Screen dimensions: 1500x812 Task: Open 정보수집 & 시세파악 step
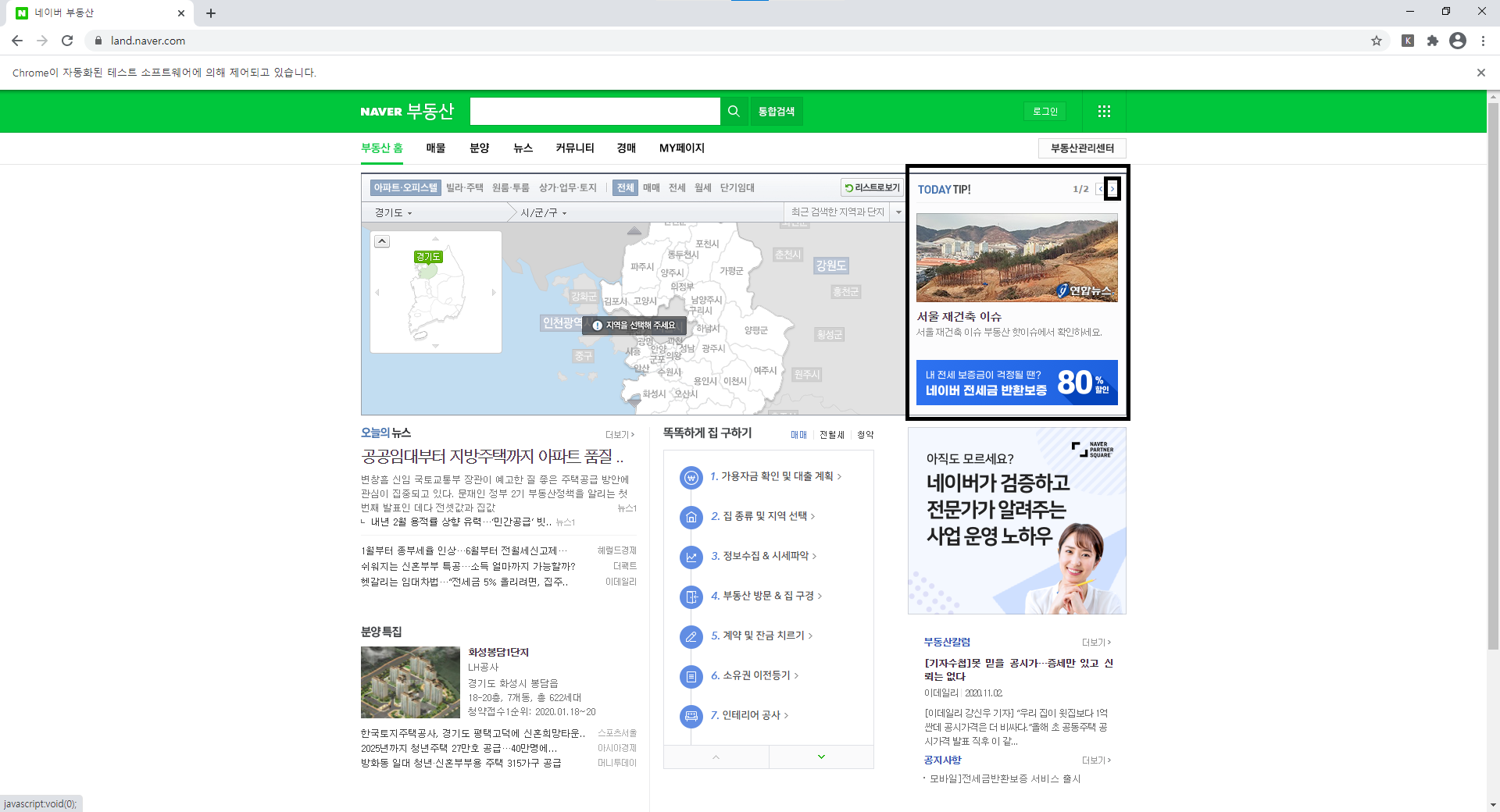764,556
